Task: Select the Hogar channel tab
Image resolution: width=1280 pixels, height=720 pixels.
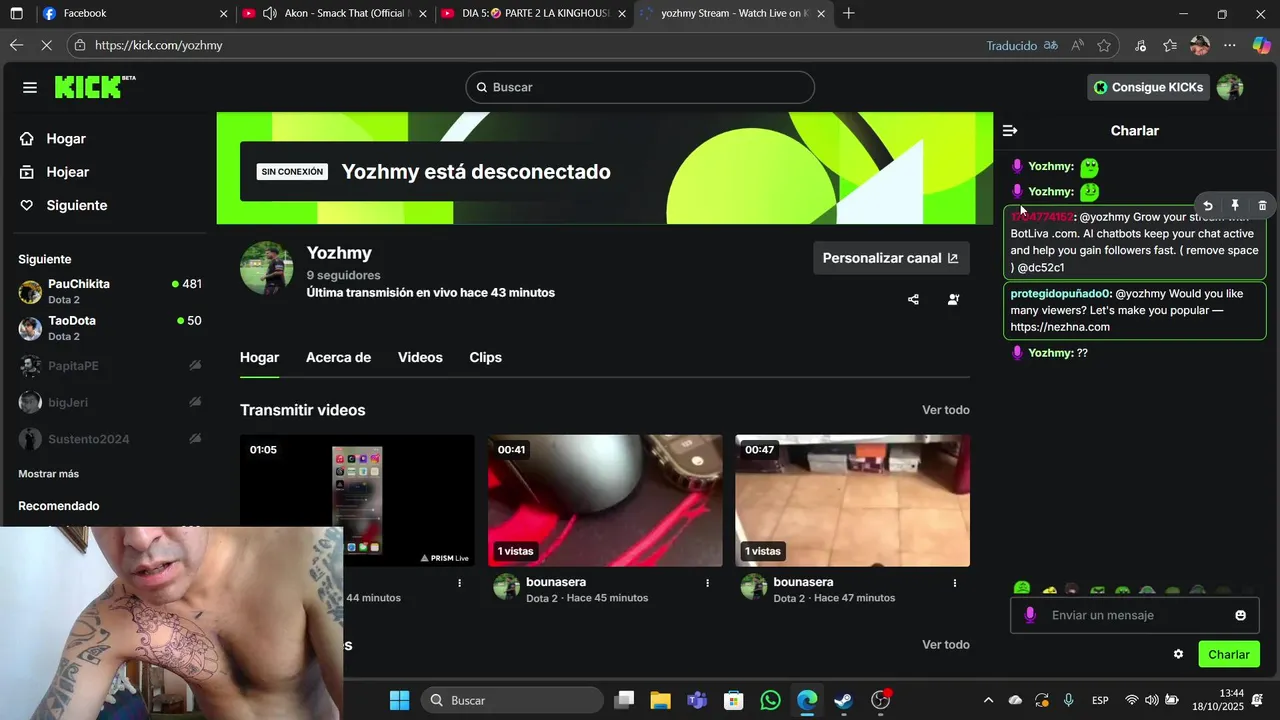Action: point(259,357)
